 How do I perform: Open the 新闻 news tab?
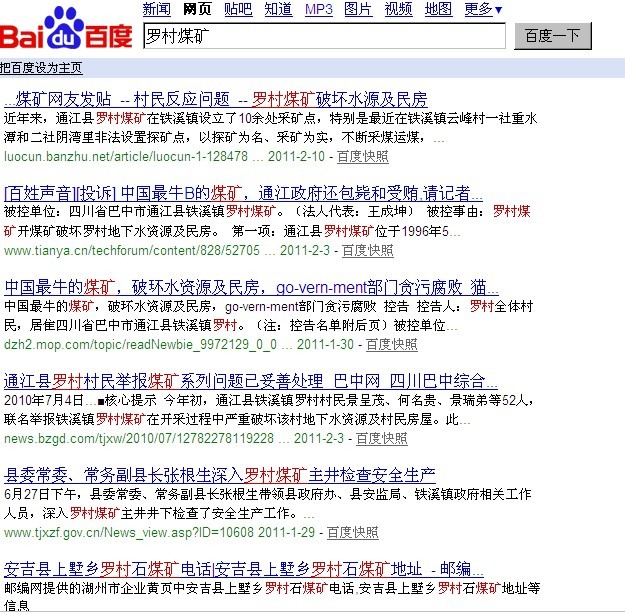156,9
